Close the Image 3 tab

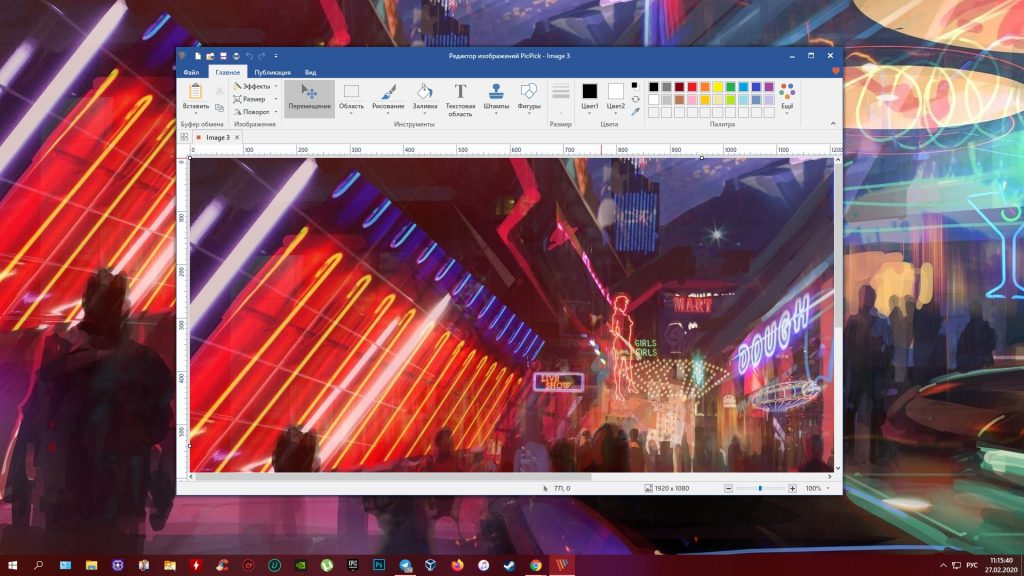[237, 138]
